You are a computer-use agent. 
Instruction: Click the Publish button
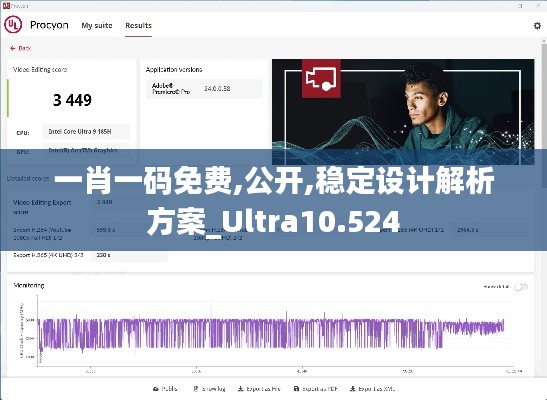pos(166,388)
